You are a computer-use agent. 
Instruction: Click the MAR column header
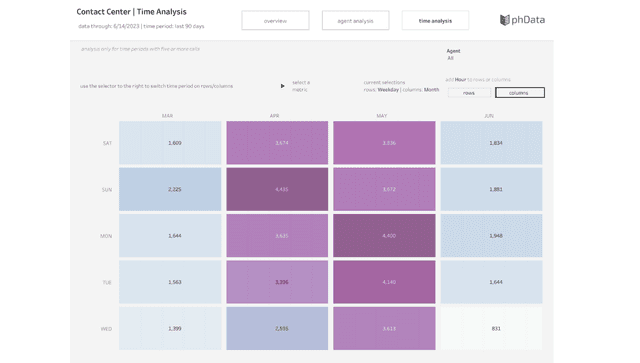click(167, 116)
